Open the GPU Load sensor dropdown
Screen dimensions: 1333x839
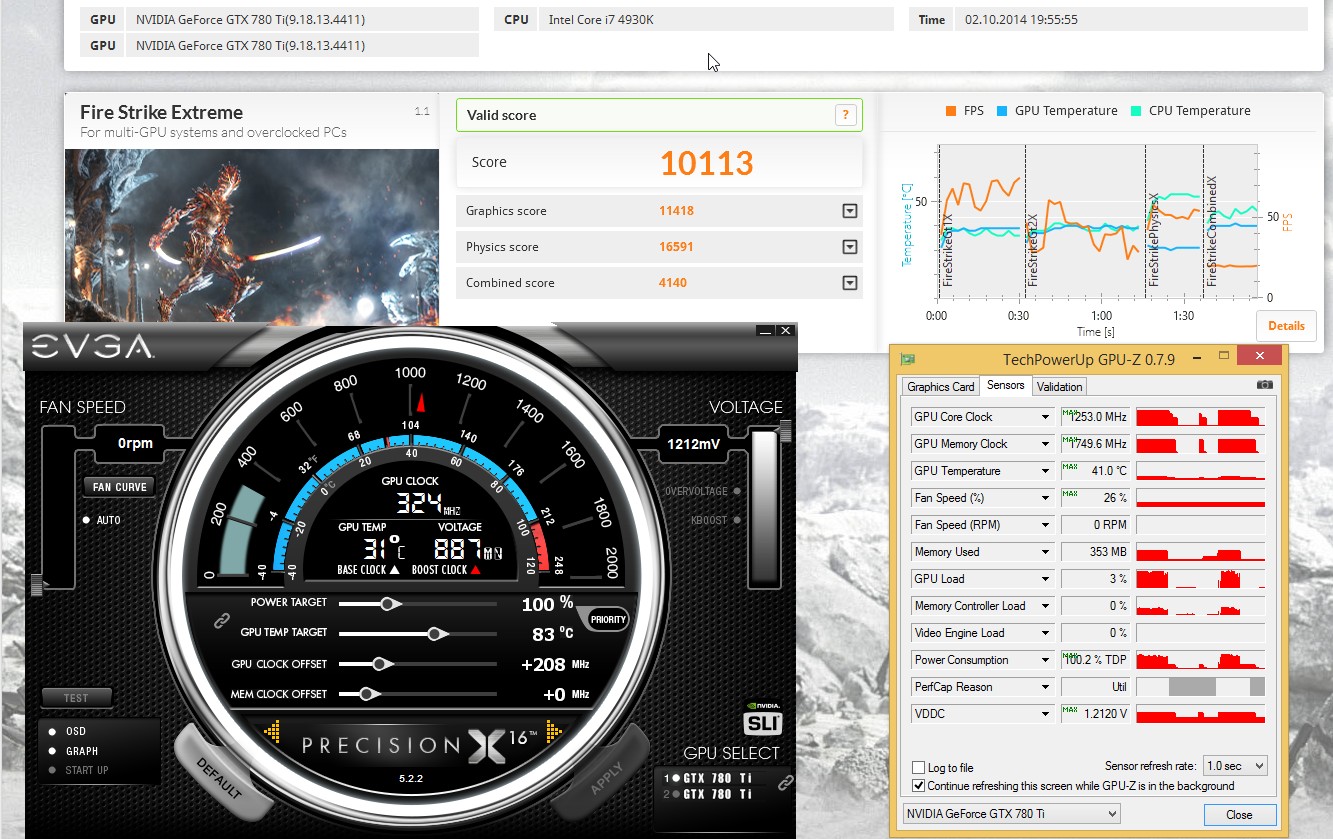tap(1046, 579)
